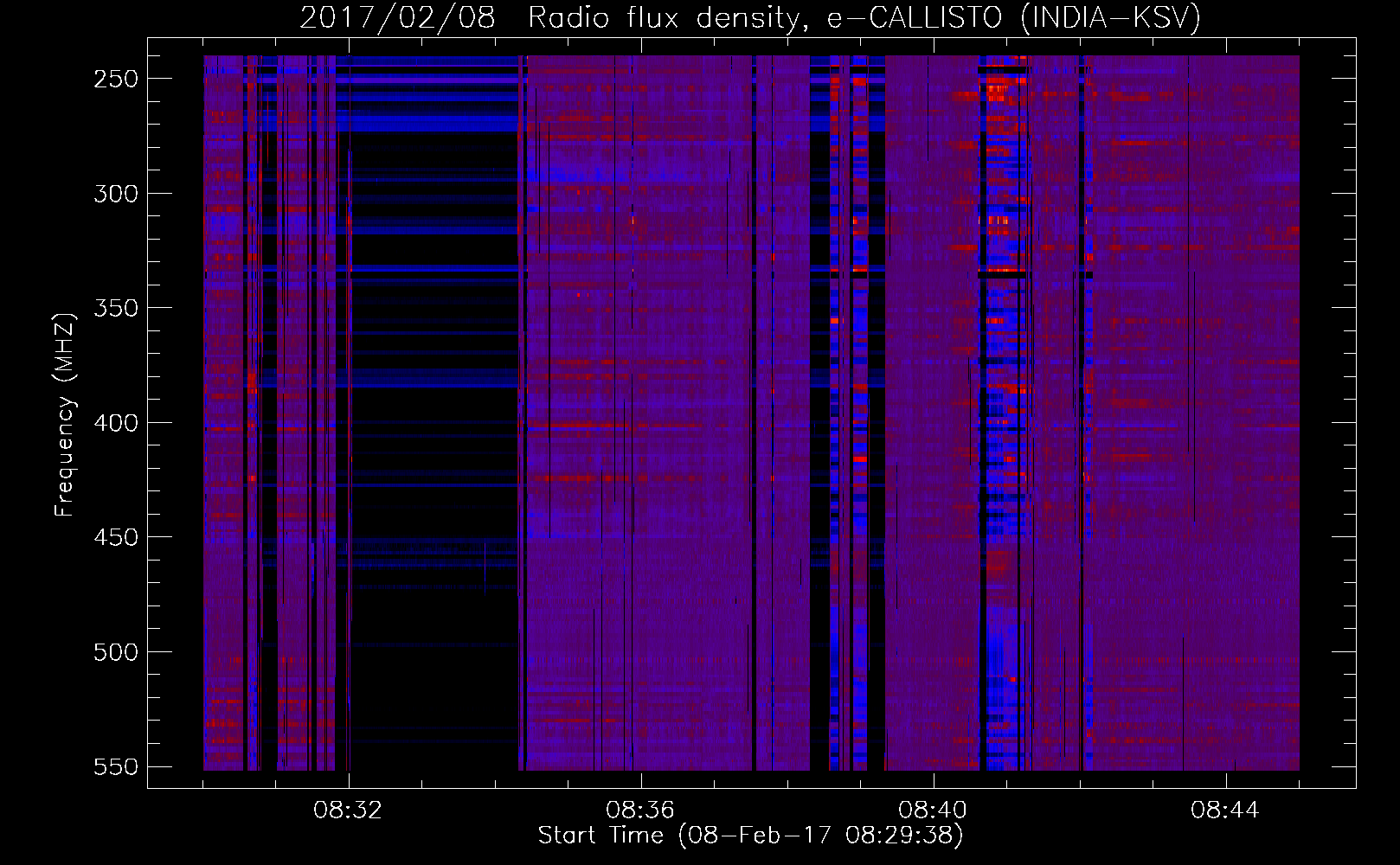
Task: Select the 550 frequency tick label
Action: tap(116, 766)
